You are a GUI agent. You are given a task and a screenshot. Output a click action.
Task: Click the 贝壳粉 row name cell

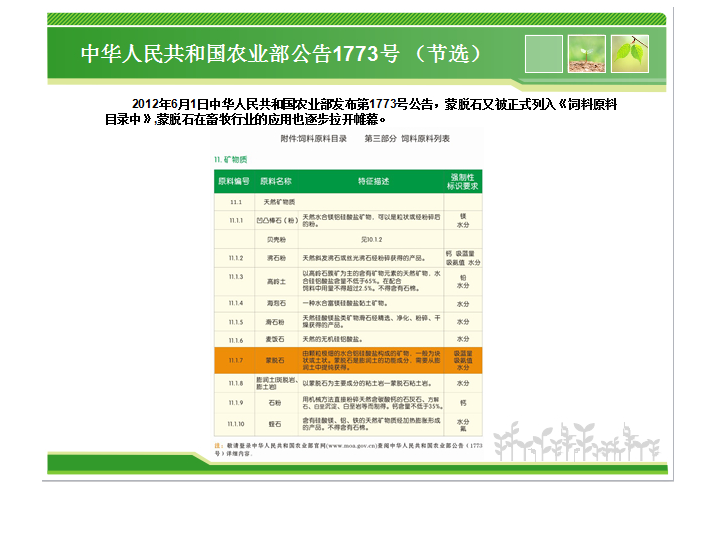point(276,240)
